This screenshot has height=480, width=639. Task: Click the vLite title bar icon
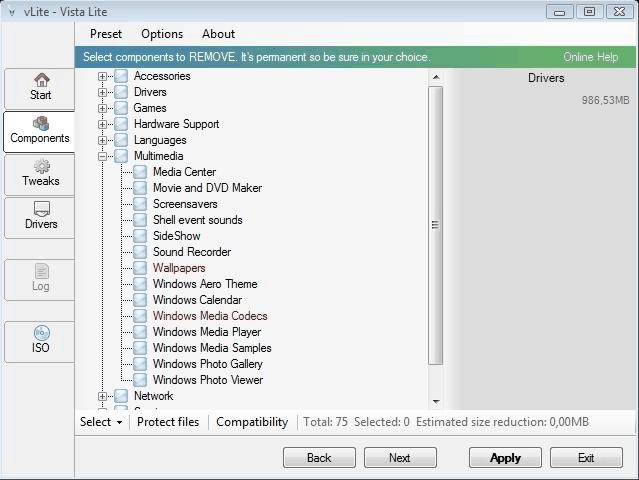point(12,12)
